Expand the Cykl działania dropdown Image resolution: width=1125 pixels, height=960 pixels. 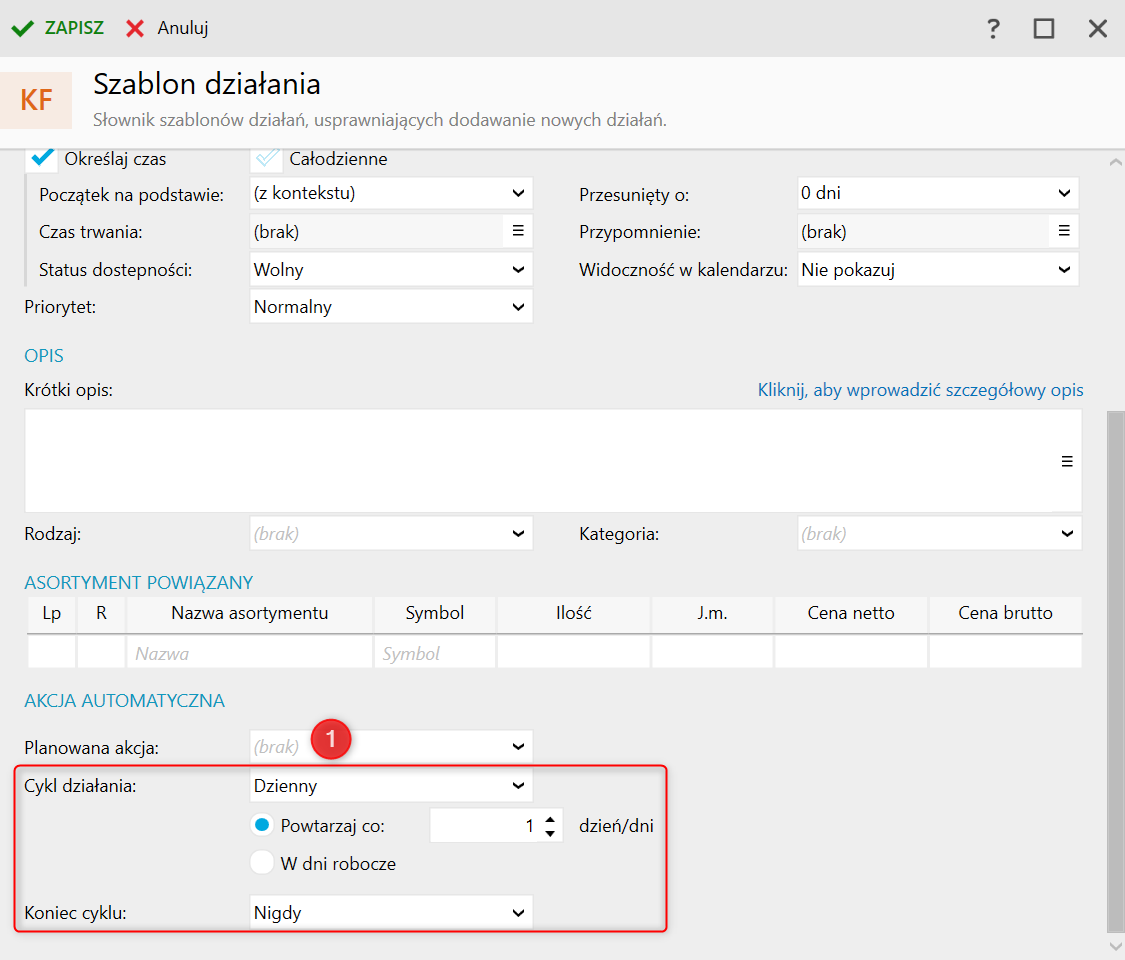point(518,786)
